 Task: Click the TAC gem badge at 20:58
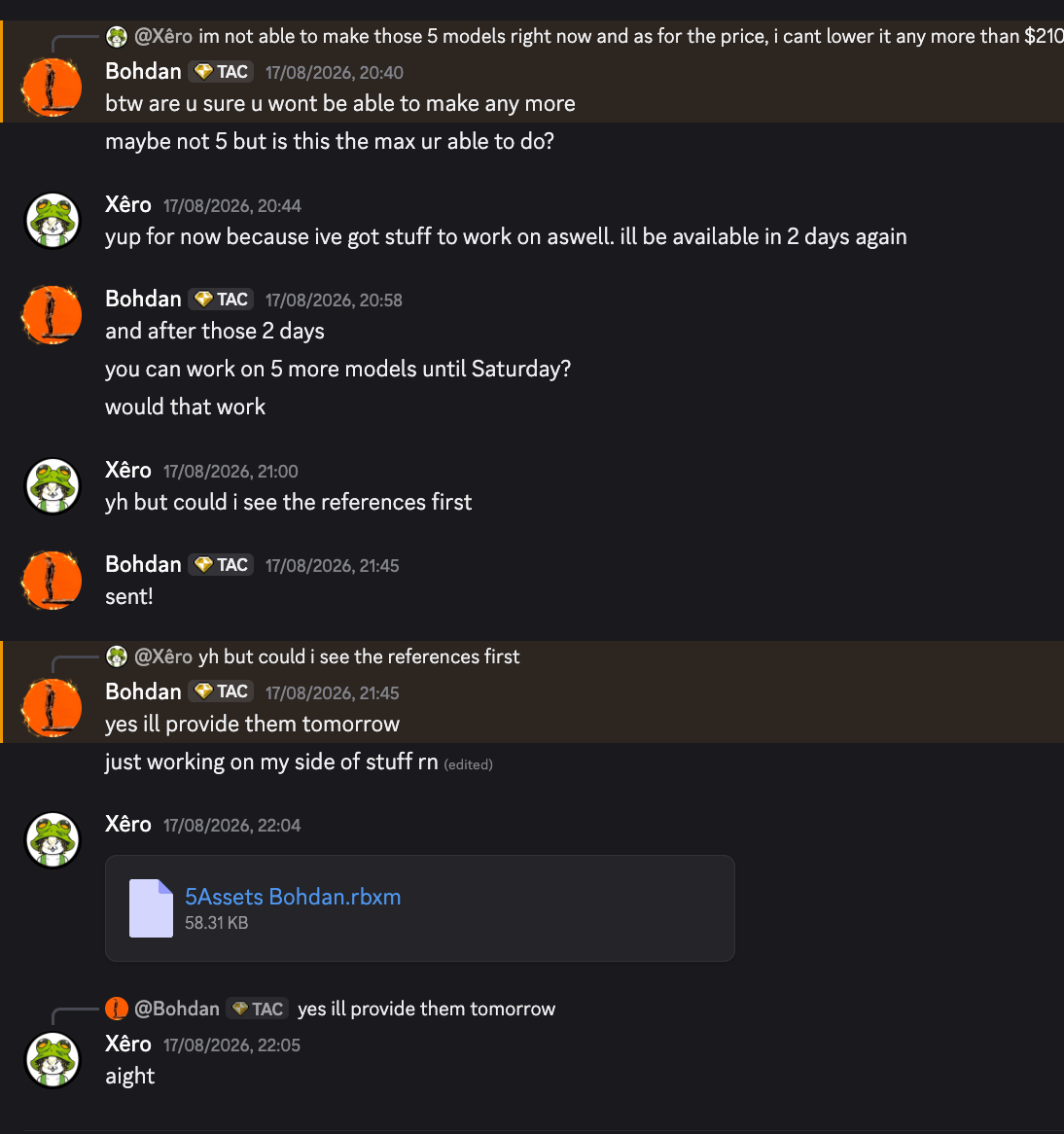click(222, 300)
